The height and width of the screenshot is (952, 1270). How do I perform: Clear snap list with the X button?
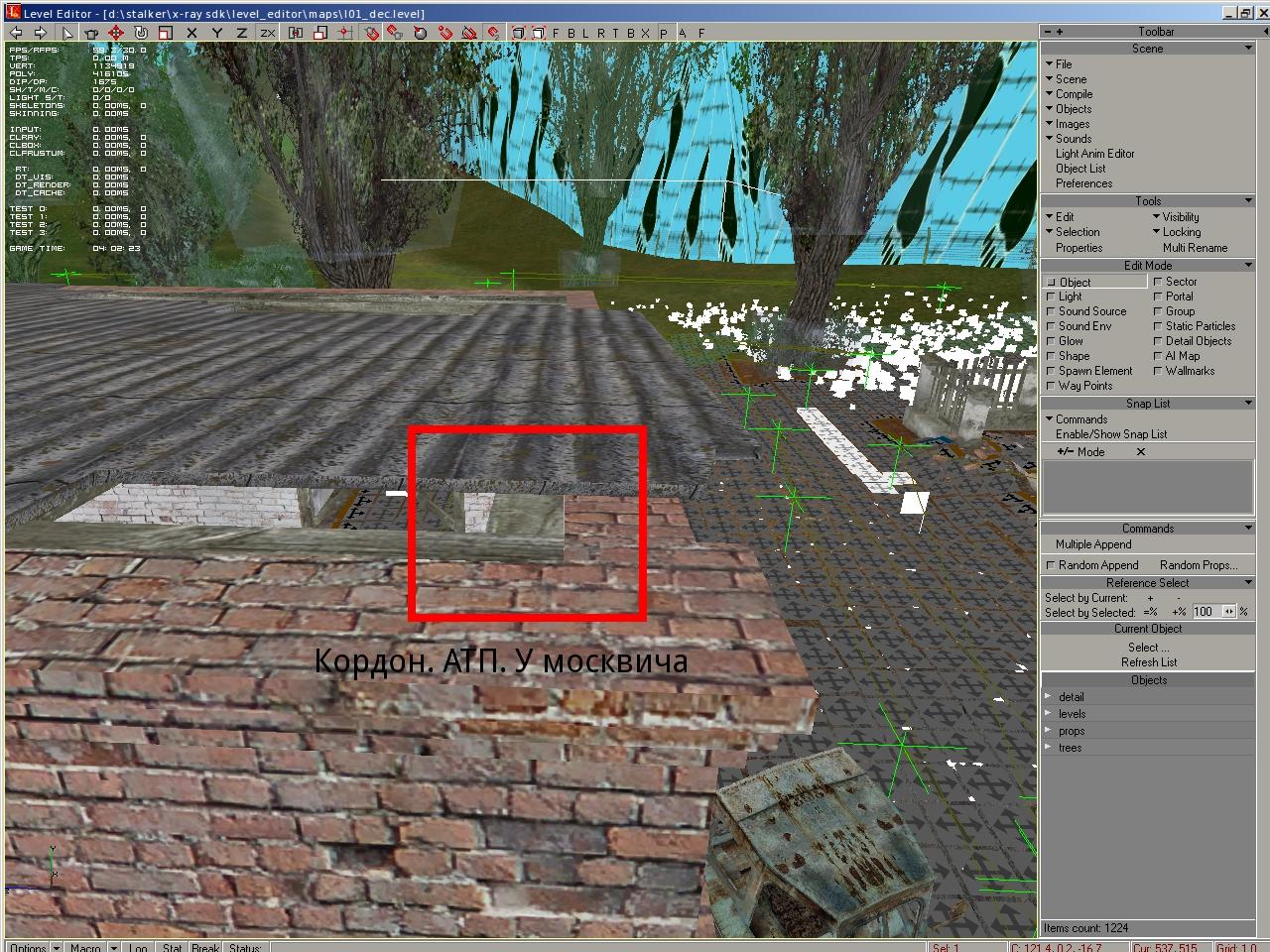click(x=1141, y=452)
